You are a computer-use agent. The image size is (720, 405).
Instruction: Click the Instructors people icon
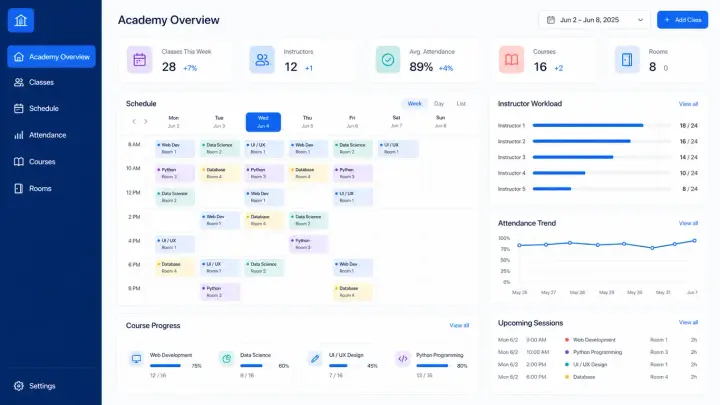262,60
